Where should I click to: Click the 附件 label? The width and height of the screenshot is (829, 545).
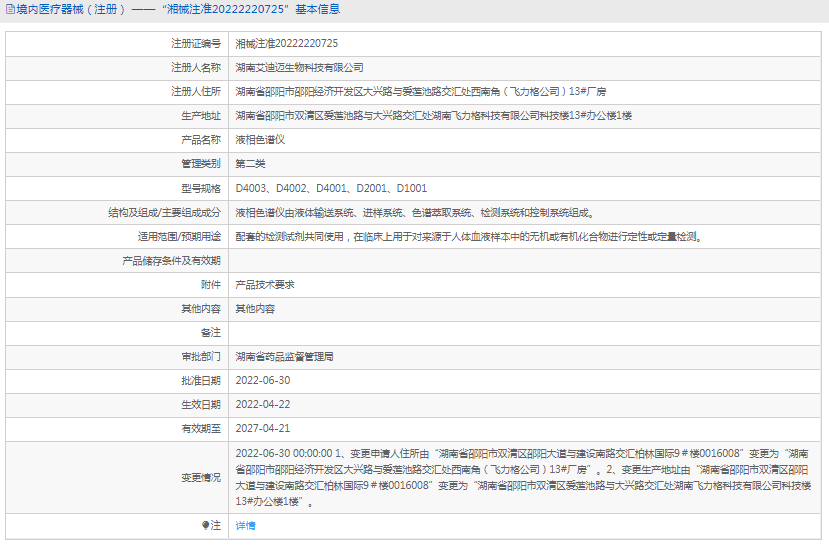pyautogui.click(x=211, y=285)
